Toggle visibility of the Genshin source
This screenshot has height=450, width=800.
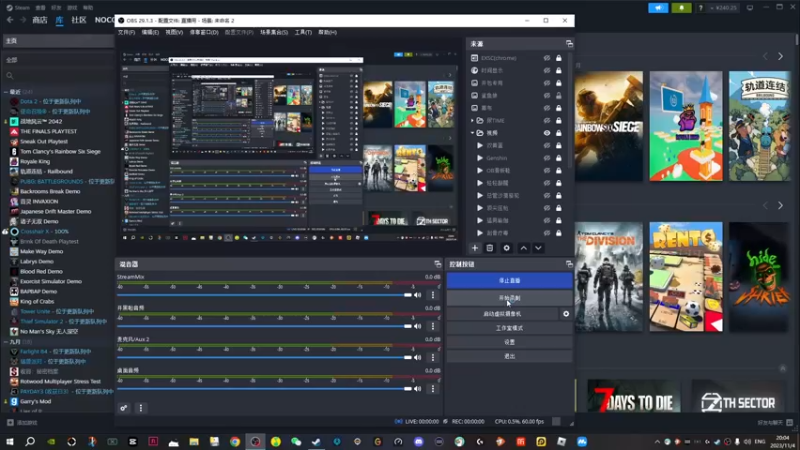(546, 158)
